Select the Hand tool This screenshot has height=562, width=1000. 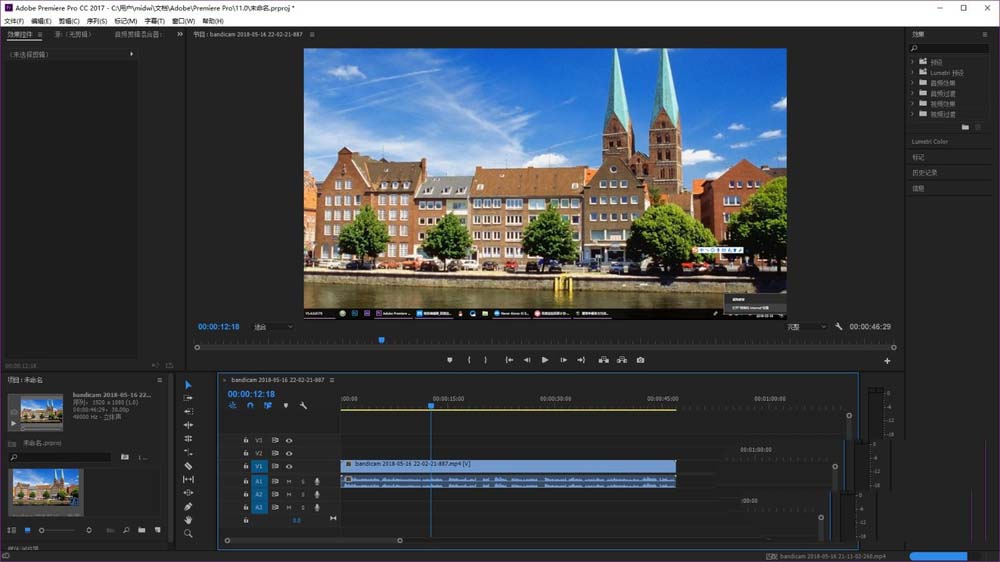tap(188, 520)
